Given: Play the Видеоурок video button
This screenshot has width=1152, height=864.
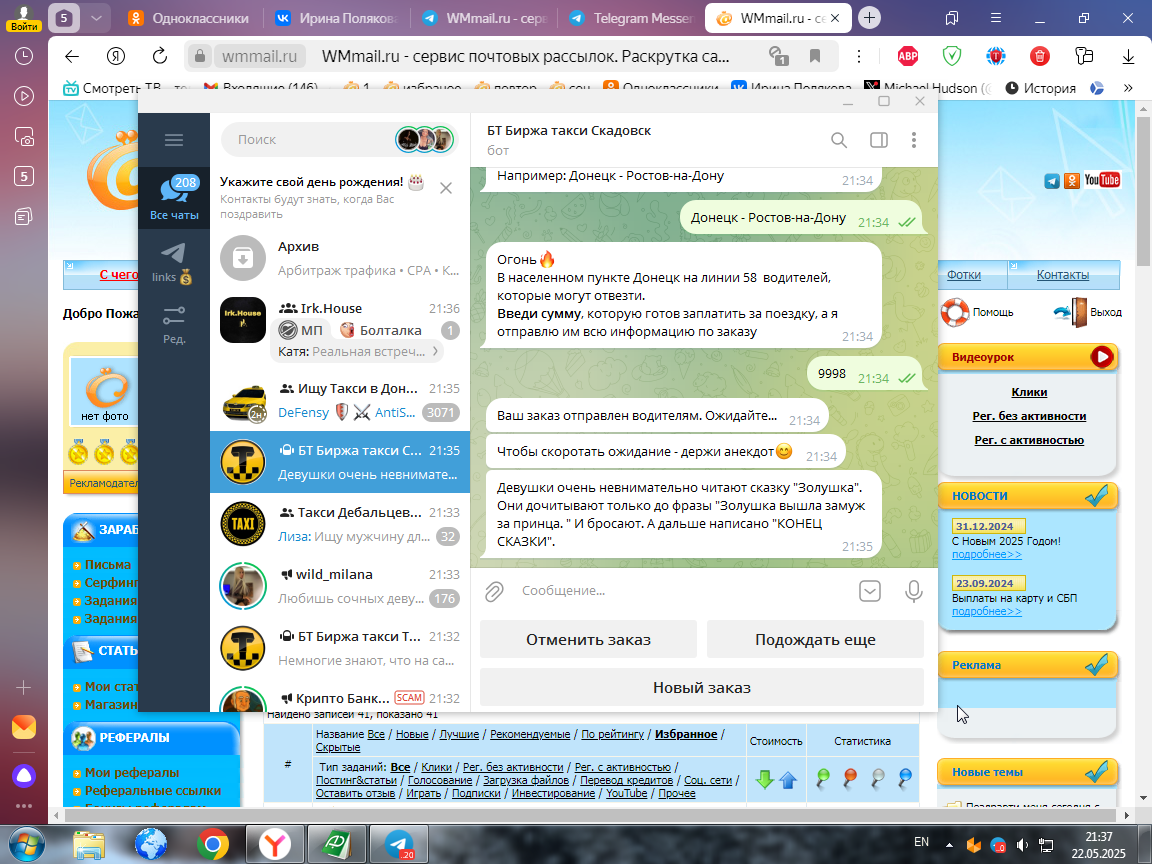Looking at the screenshot, I should [1101, 357].
